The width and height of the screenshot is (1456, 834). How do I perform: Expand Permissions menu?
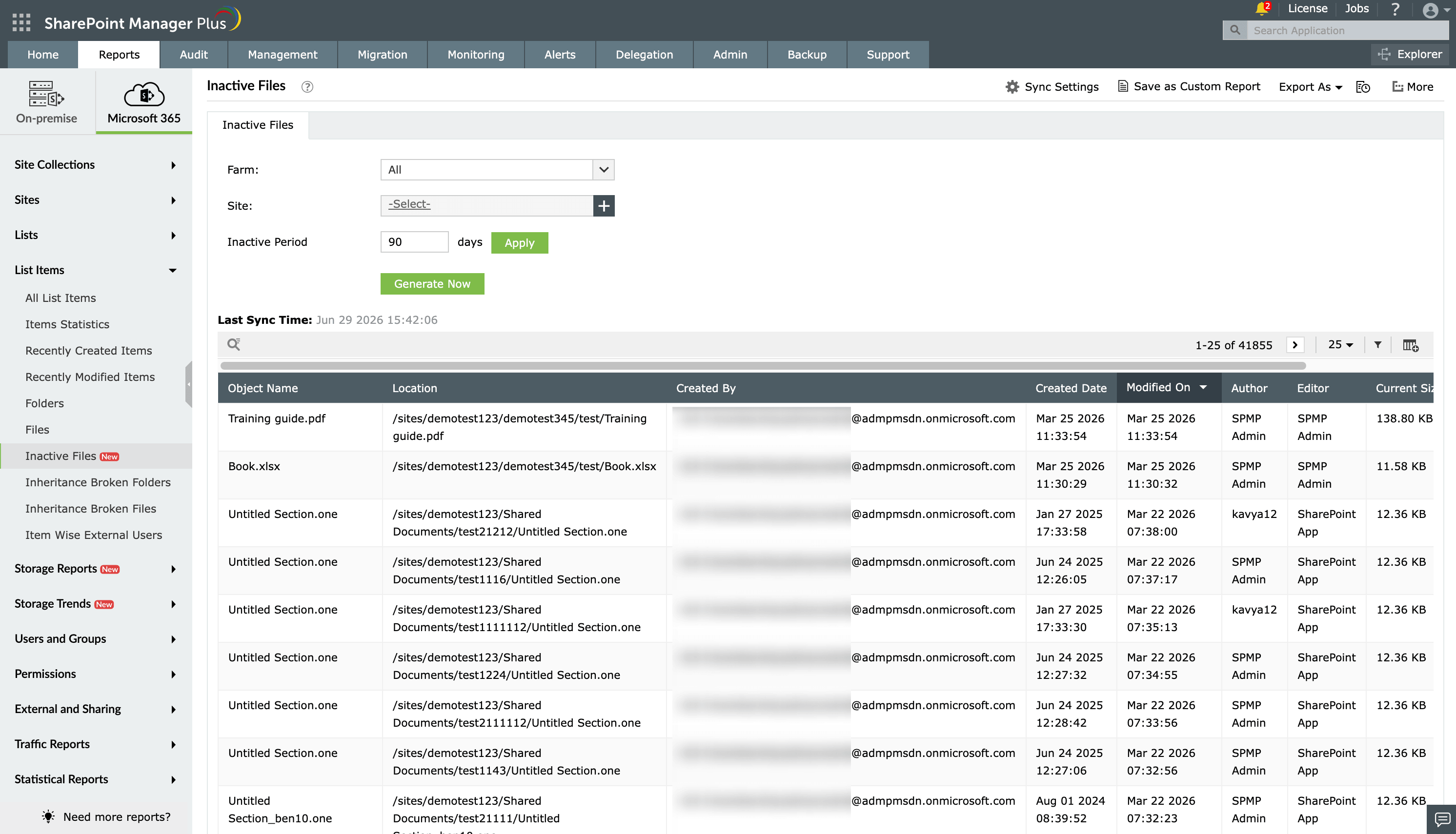[96, 674]
